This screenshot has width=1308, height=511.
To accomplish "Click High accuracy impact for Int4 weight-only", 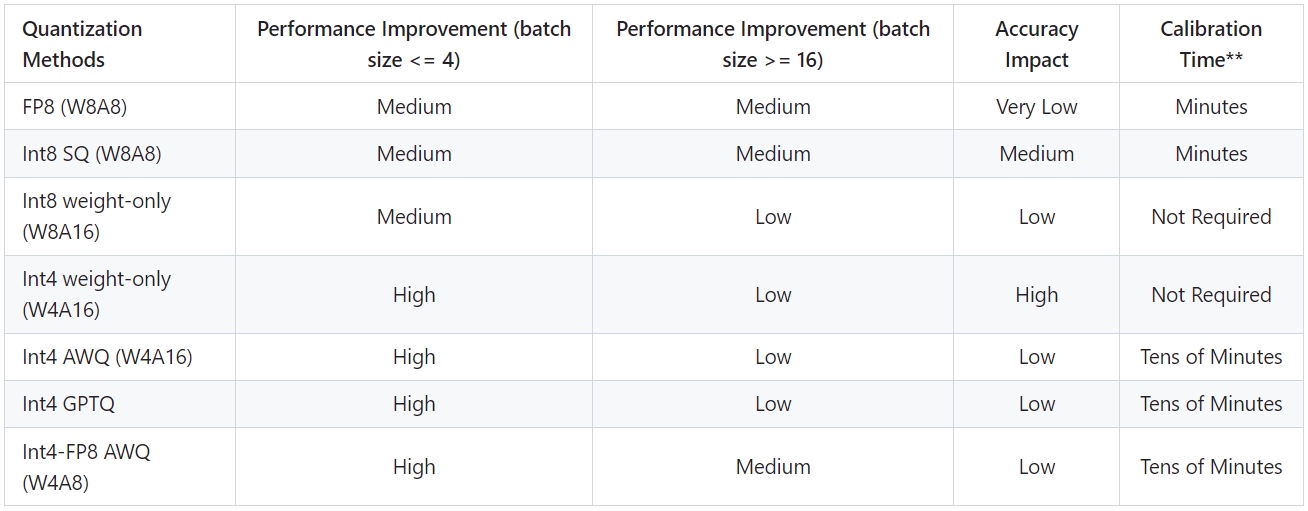I will [x=1036, y=295].
